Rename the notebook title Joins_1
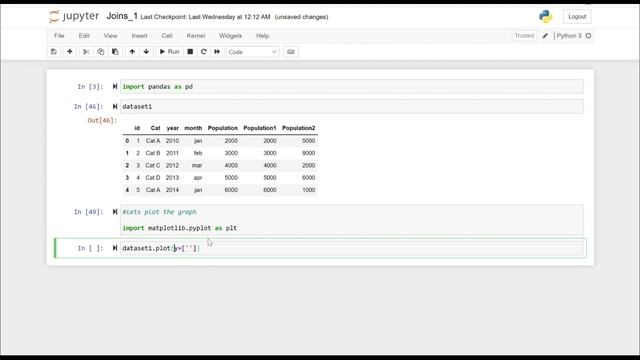640x360 pixels. point(122,16)
